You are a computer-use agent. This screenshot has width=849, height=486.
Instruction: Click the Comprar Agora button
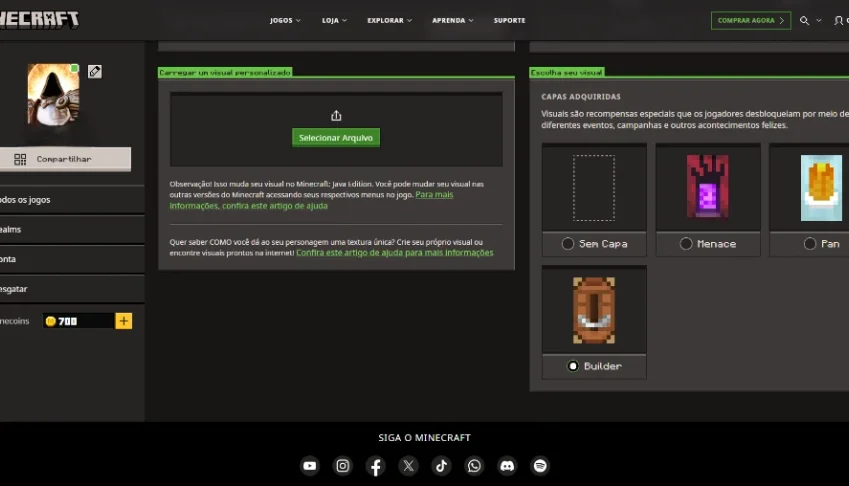pyautogui.click(x=750, y=21)
